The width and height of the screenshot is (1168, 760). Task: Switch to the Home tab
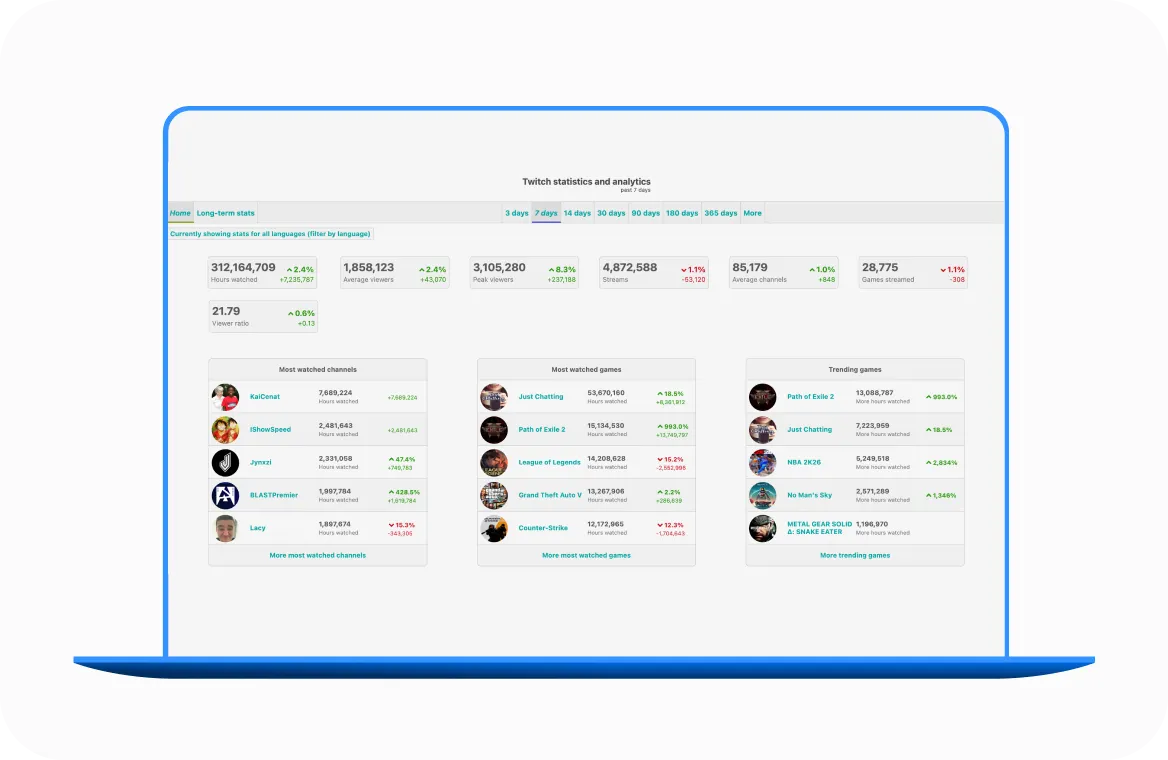[x=180, y=212]
